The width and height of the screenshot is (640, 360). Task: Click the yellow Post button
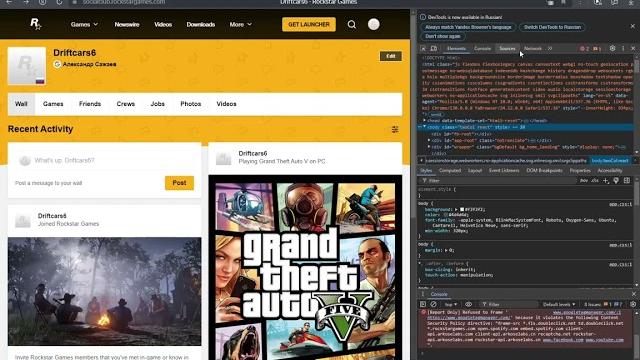(x=179, y=183)
